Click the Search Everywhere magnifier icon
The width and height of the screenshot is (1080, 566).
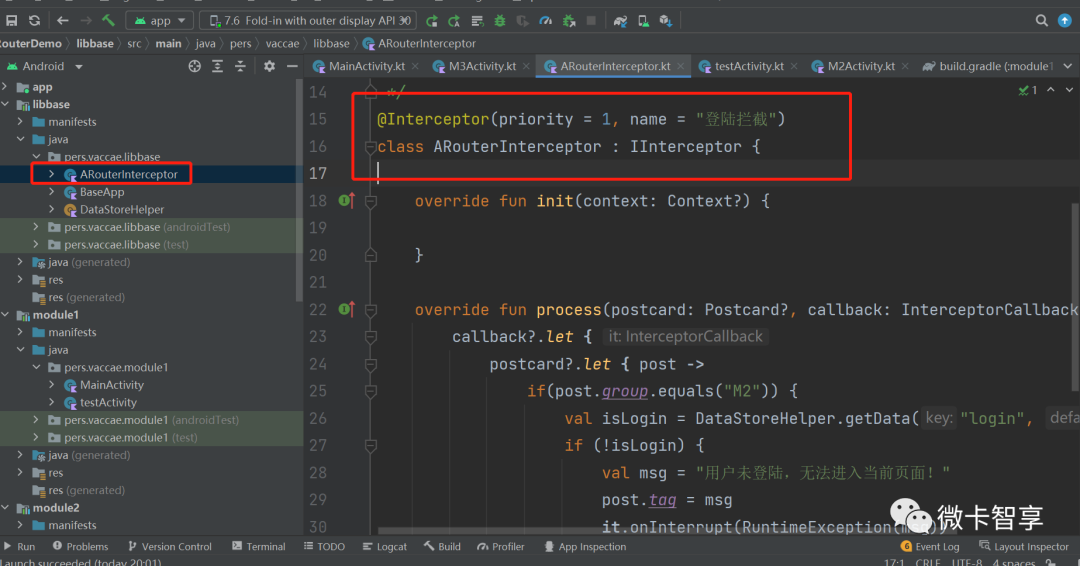[x=1041, y=21]
